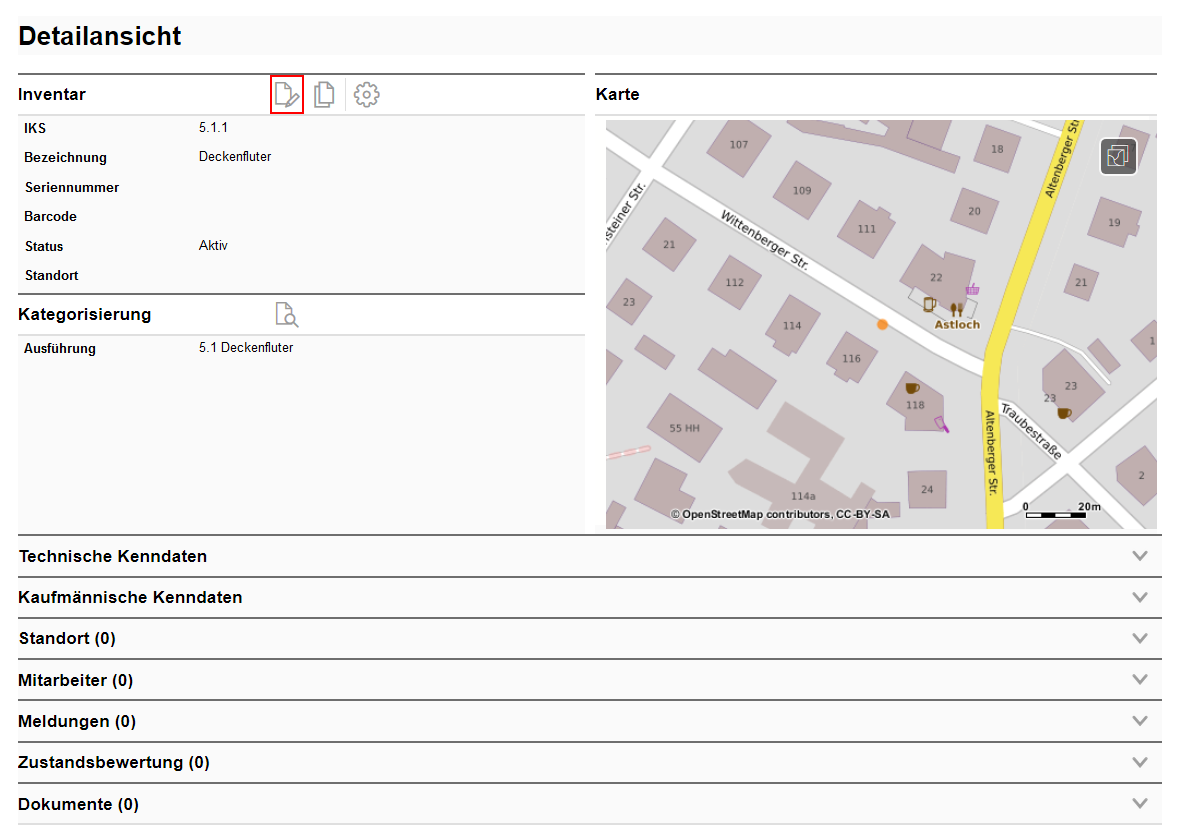
Task: Expand the Kaufmännische Kenndaten section chevron
Action: click(1139, 597)
